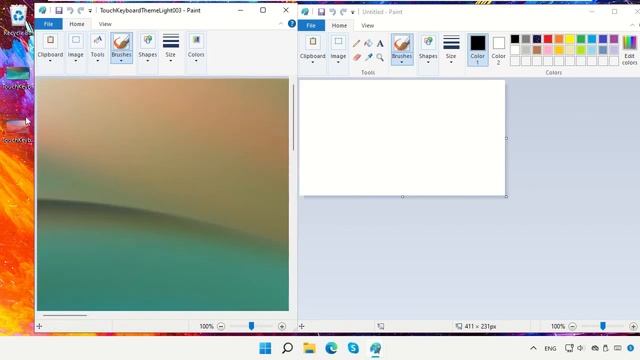Pick brown swatch in second palette row

(537, 50)
